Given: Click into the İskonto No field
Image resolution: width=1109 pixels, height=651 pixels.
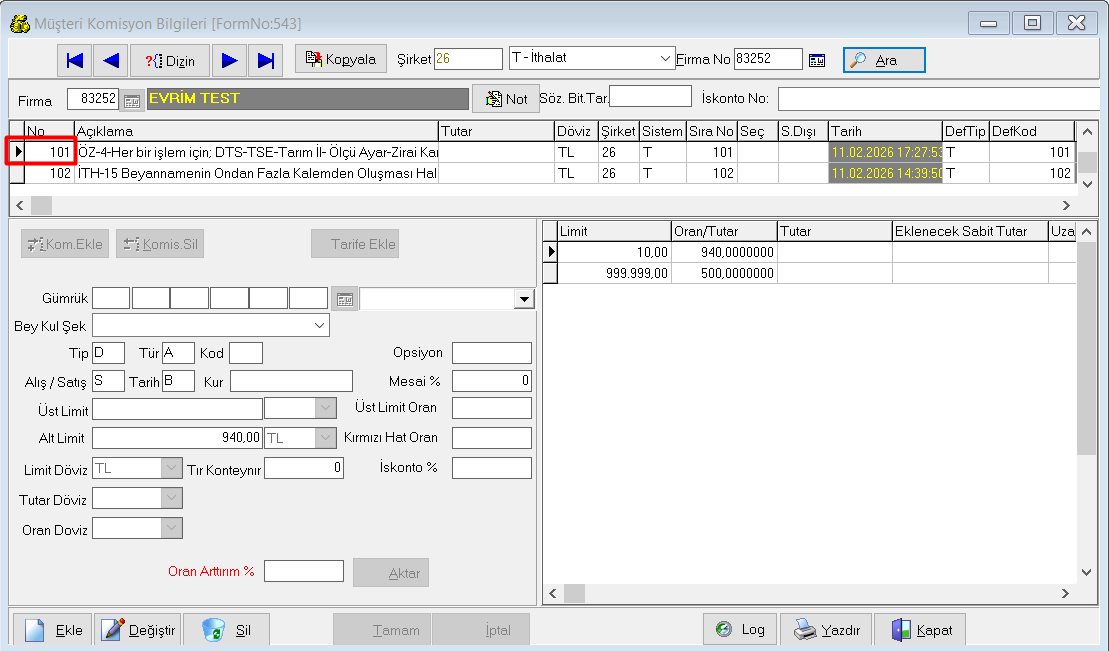Looking at the screenshot, I should click(940, 99).
